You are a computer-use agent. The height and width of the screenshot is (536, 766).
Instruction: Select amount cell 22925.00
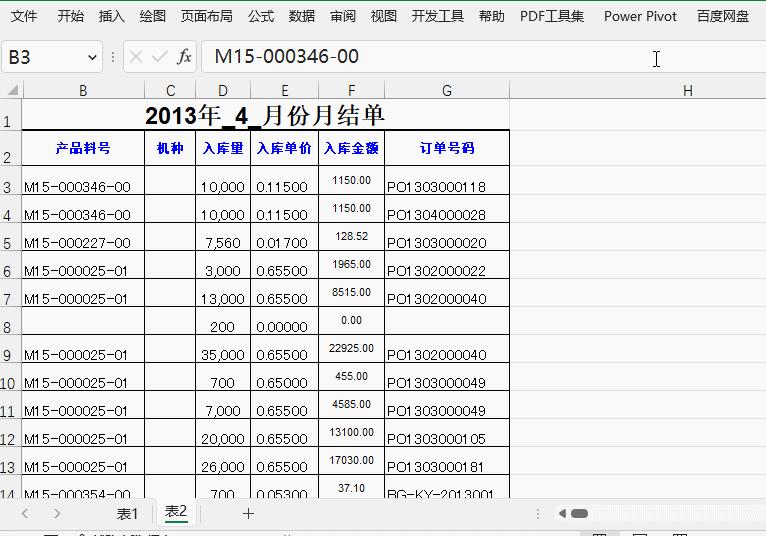coord(351,349)
